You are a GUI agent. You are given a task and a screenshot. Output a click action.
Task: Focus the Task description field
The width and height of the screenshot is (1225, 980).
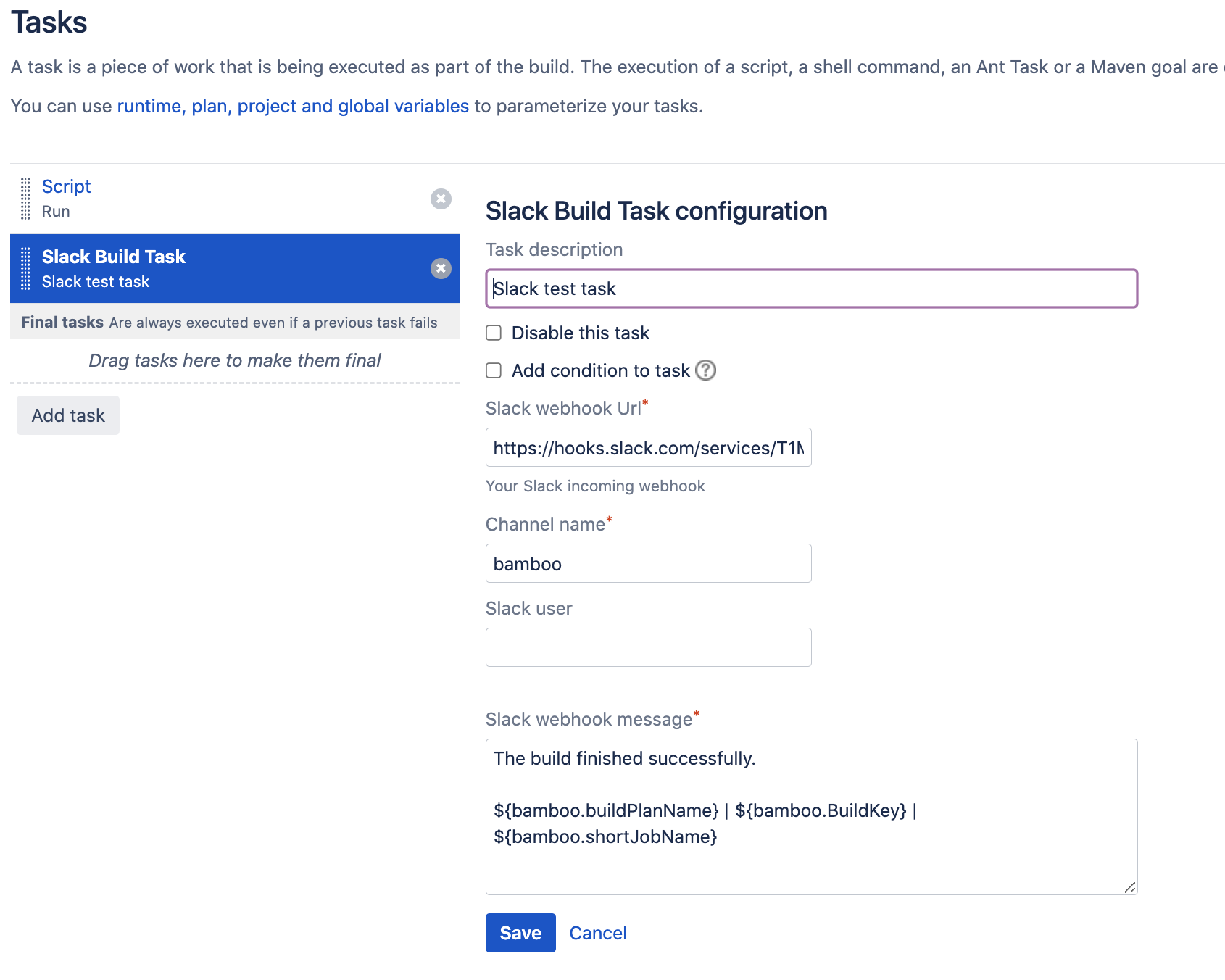click(x=810, y=288)
